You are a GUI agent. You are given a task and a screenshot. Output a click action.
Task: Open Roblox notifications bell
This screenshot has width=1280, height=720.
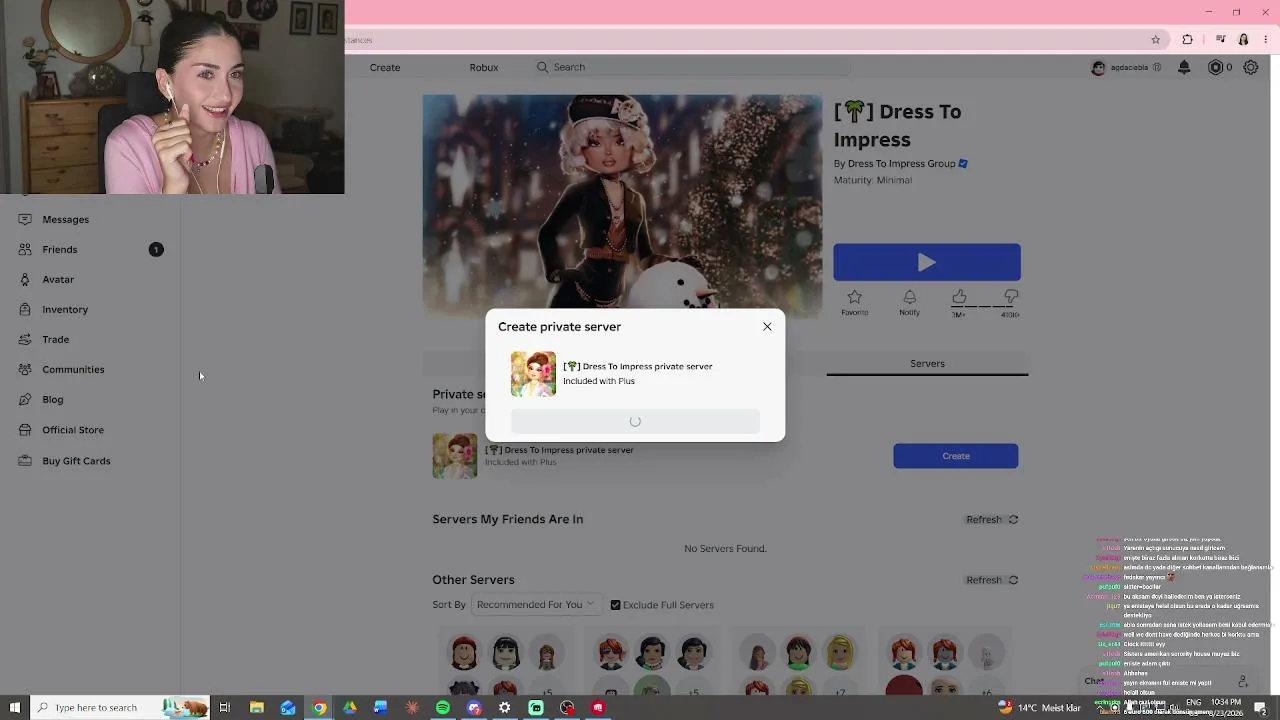[x=1184, y=67]
